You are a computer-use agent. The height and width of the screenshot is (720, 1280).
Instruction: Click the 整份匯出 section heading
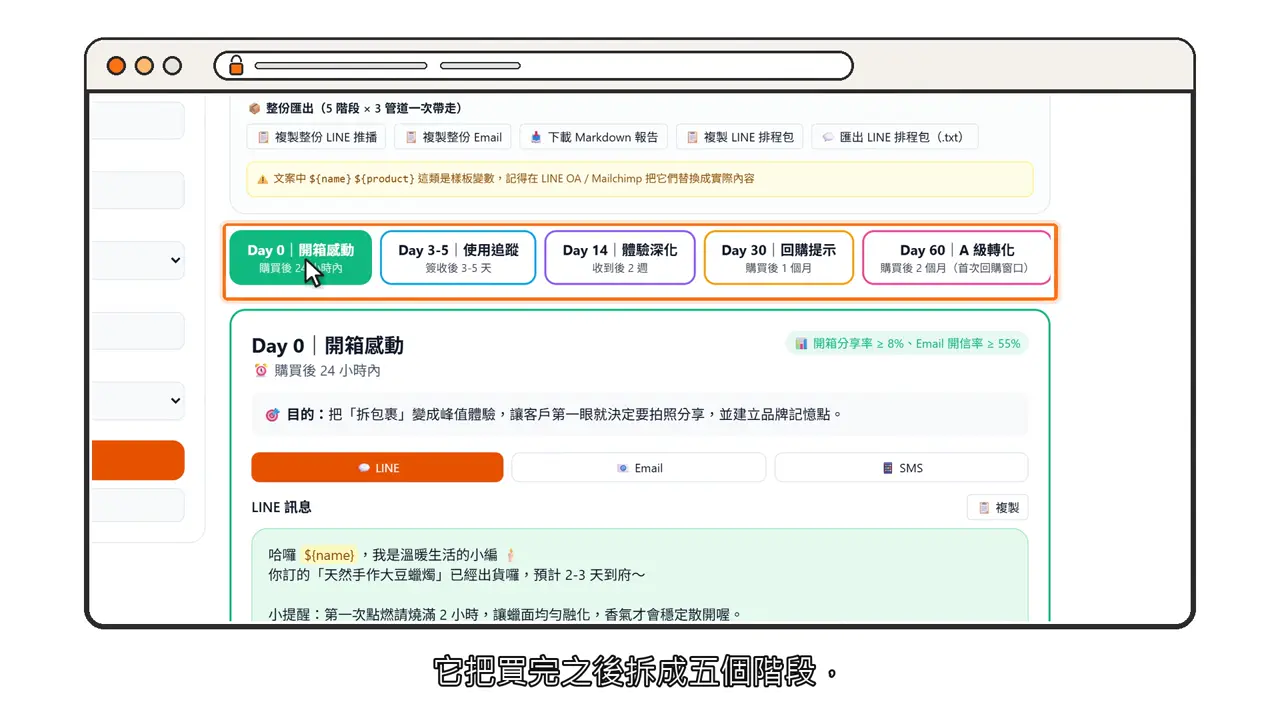pos(354,107)
